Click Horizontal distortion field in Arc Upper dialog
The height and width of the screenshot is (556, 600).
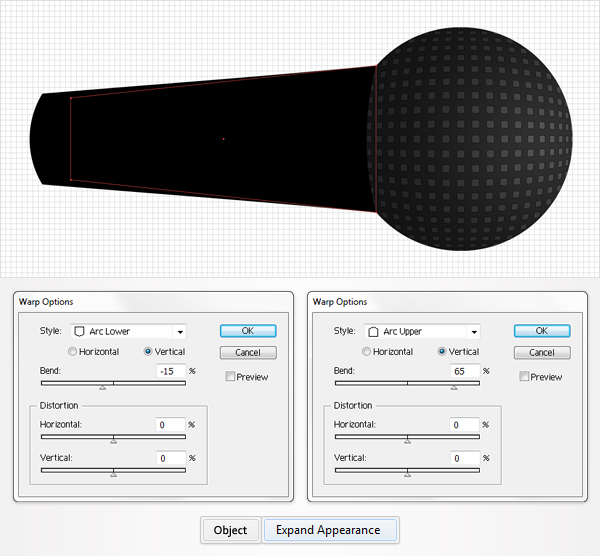pyautogui.click(x=465, y=425)
